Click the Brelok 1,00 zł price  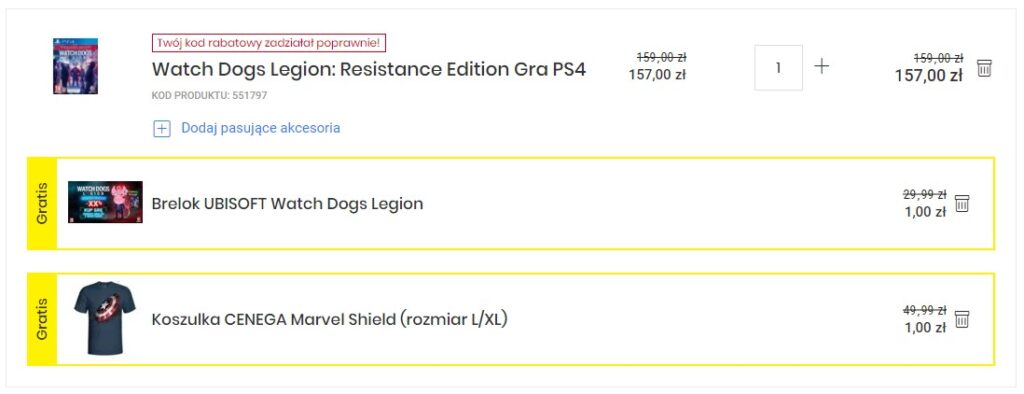click(925, 212)
